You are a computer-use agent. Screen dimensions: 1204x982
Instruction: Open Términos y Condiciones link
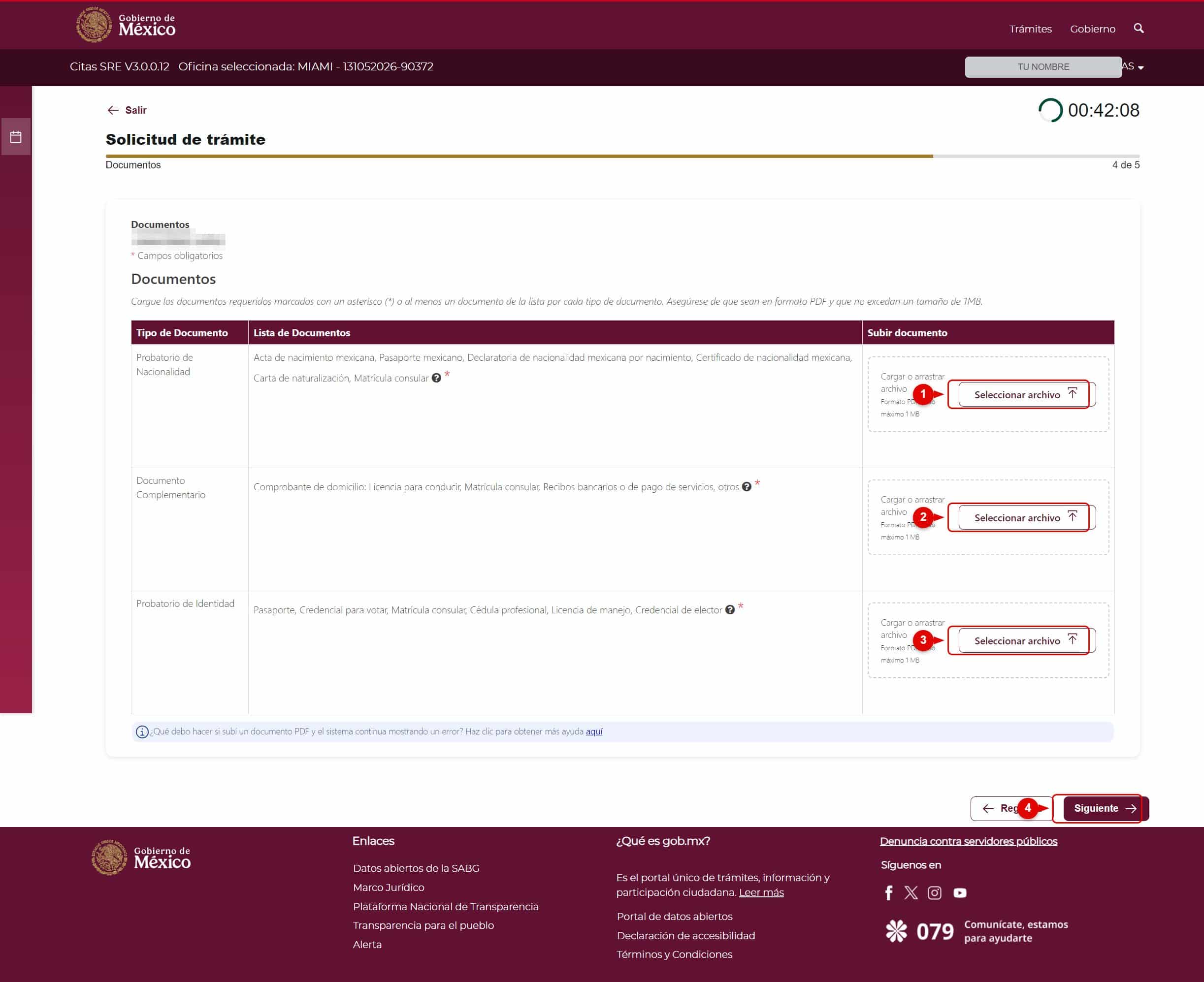[x=675, y=955]
